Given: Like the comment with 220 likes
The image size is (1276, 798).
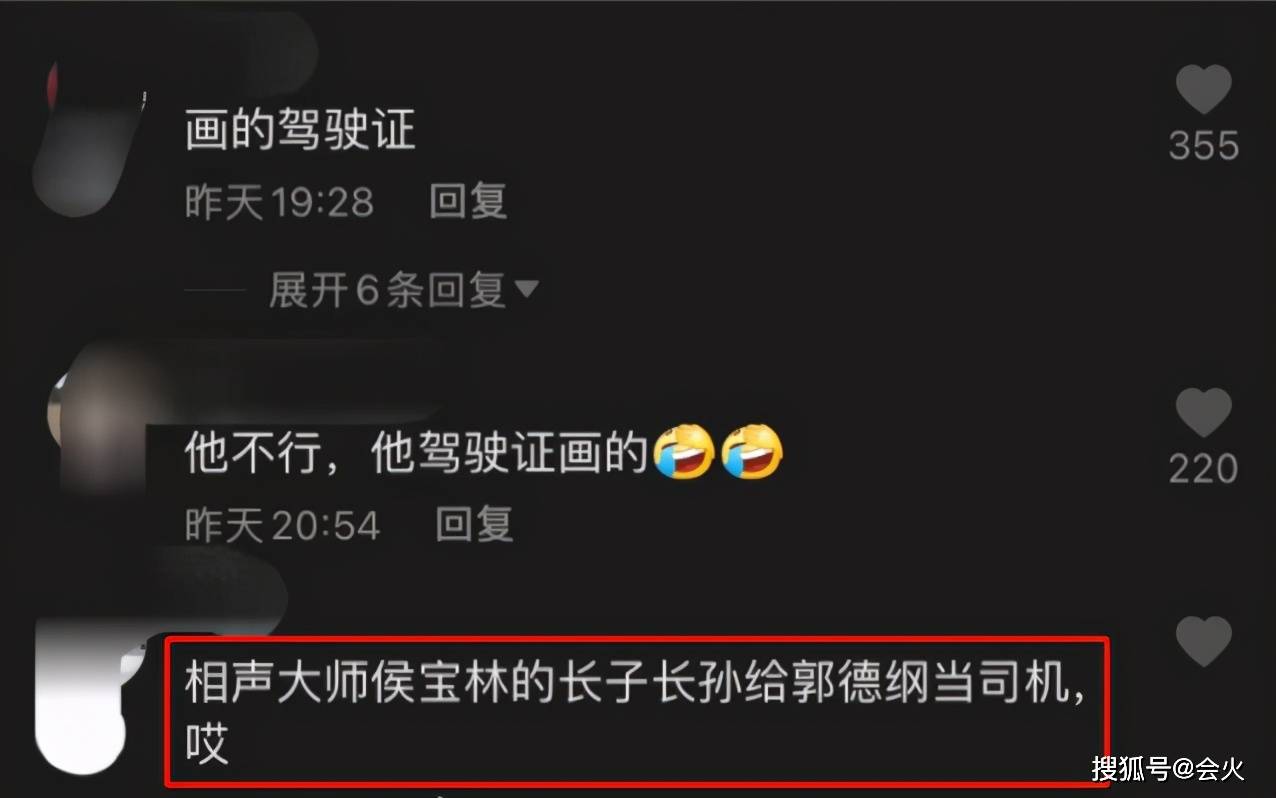Looking at the screenshot, I should (1203, 414).
